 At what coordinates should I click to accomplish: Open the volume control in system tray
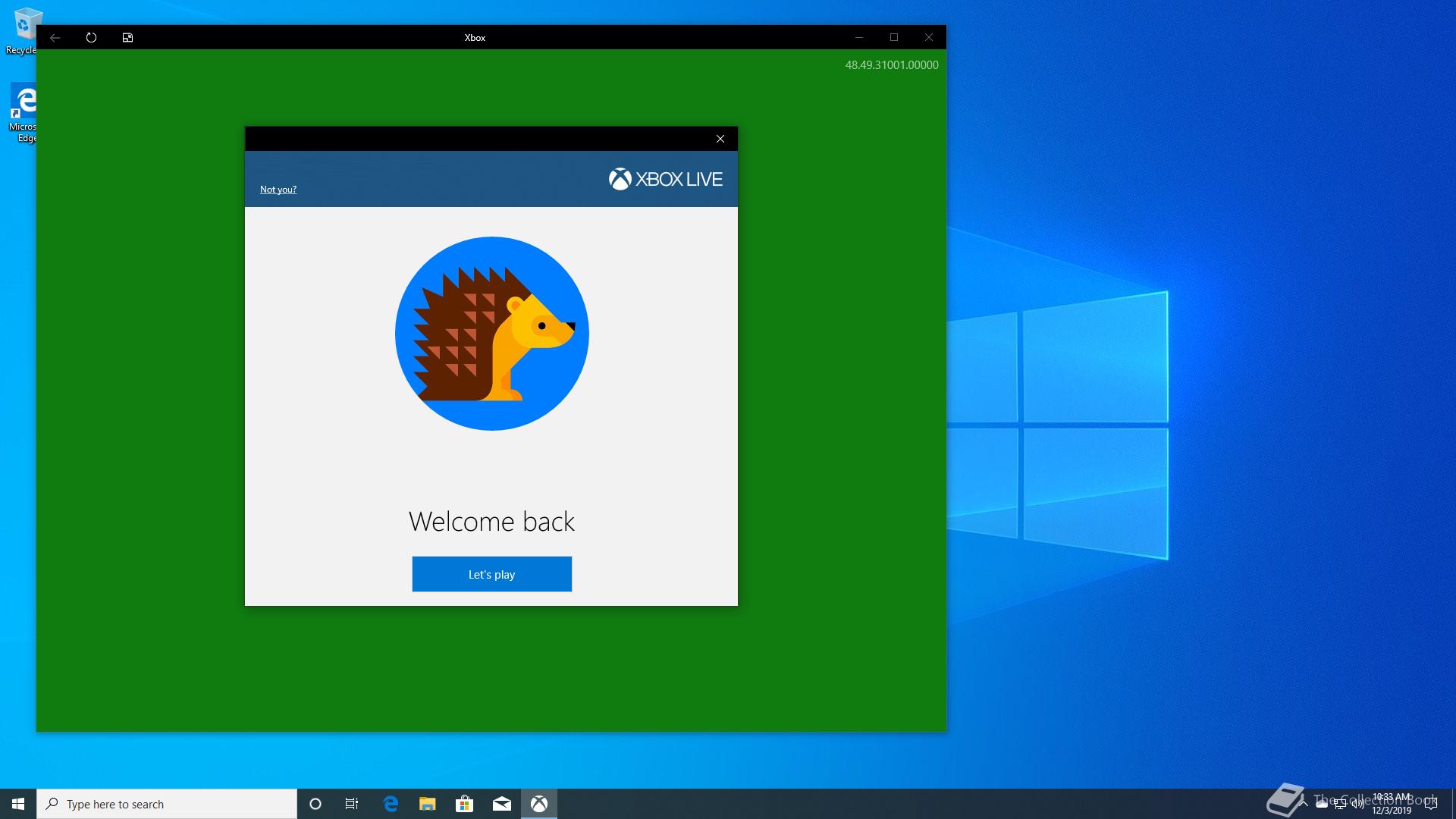1358,804
